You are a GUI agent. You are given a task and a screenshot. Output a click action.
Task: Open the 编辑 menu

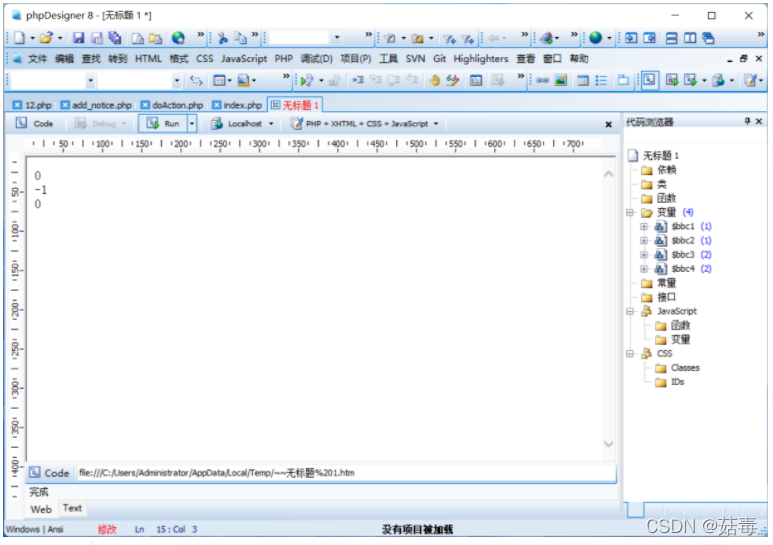click(64, 59)
